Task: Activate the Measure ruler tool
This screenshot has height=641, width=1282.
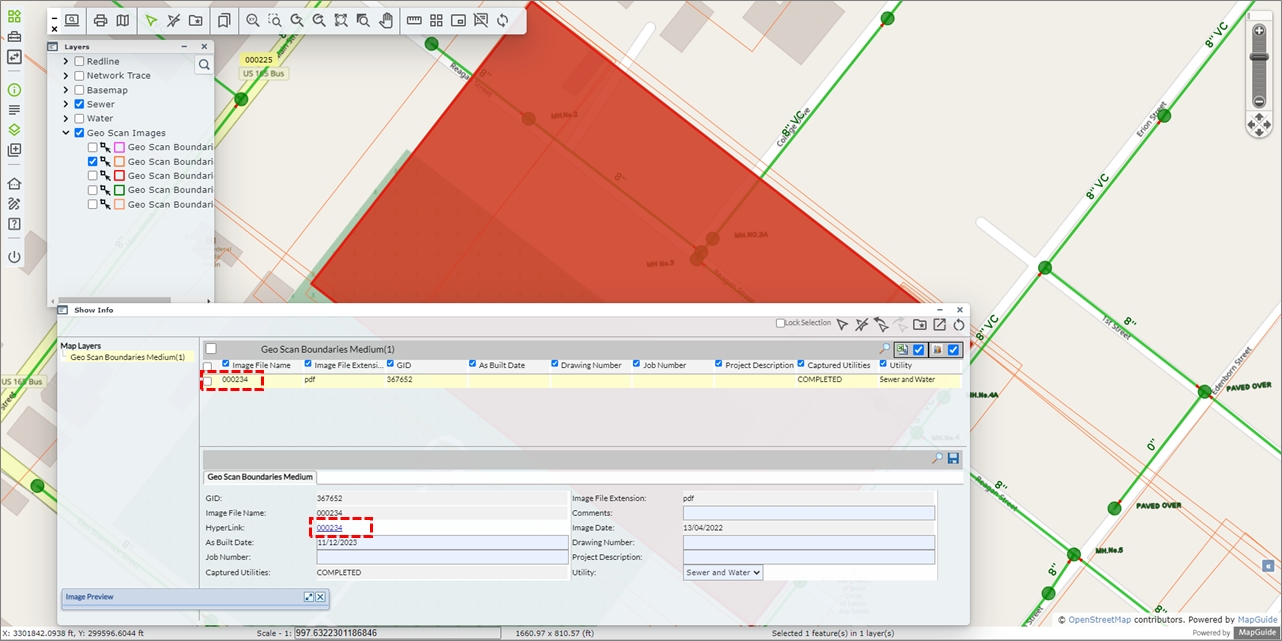Action: pos(414,20)
